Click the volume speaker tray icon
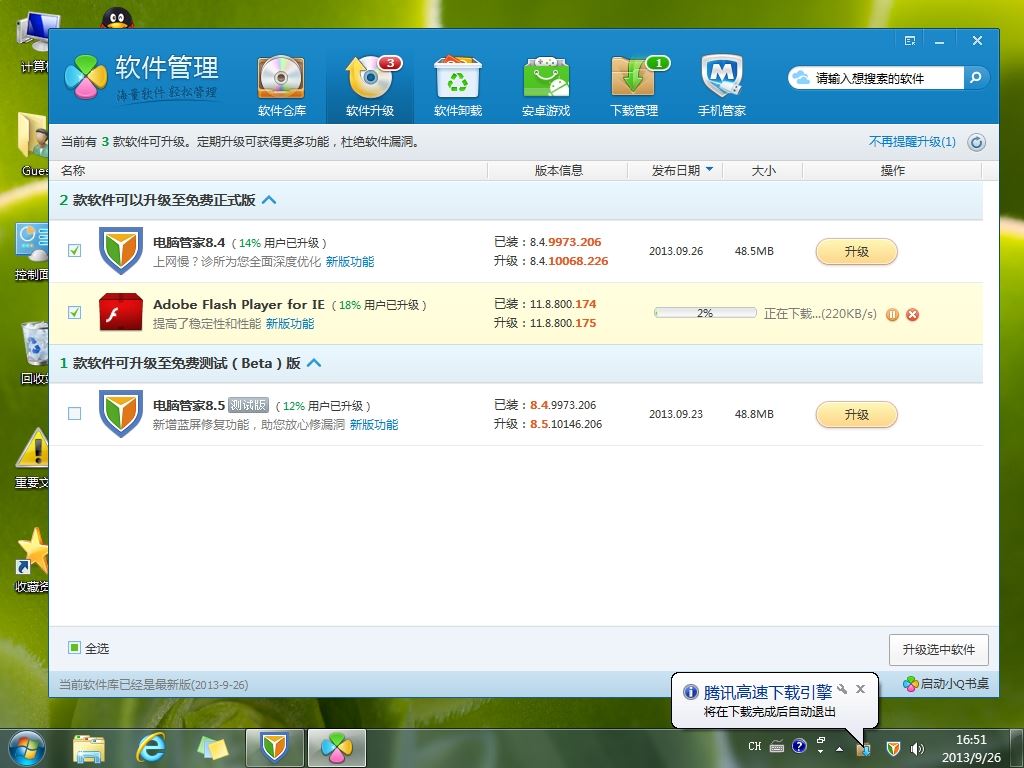This screenshot has height=768, width=1024. click(918, 748)
